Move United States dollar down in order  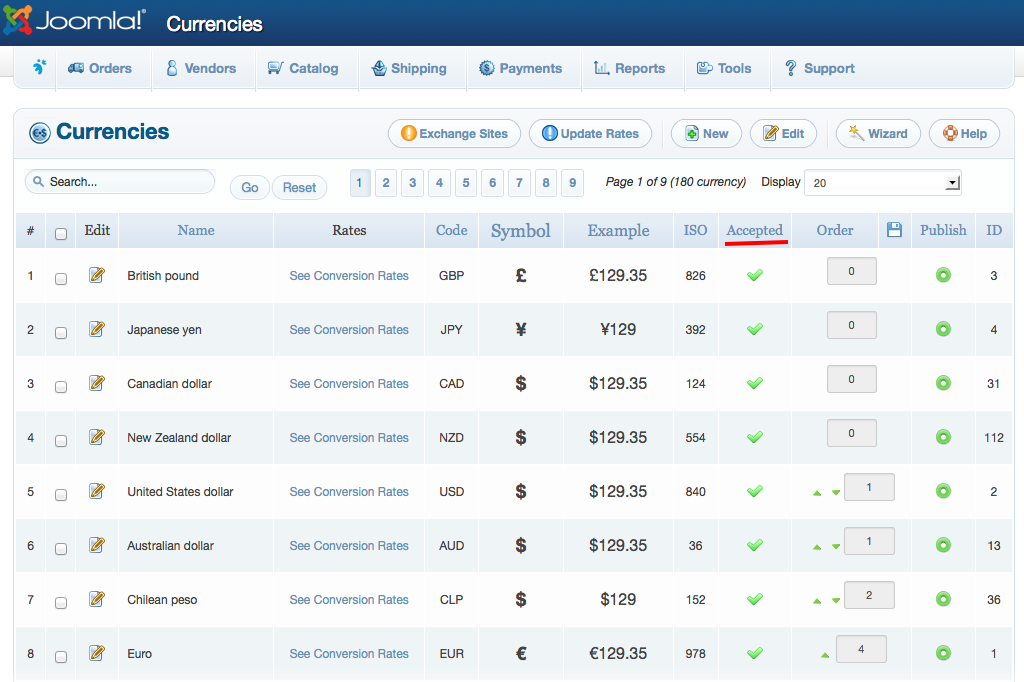tap(836, 493)
